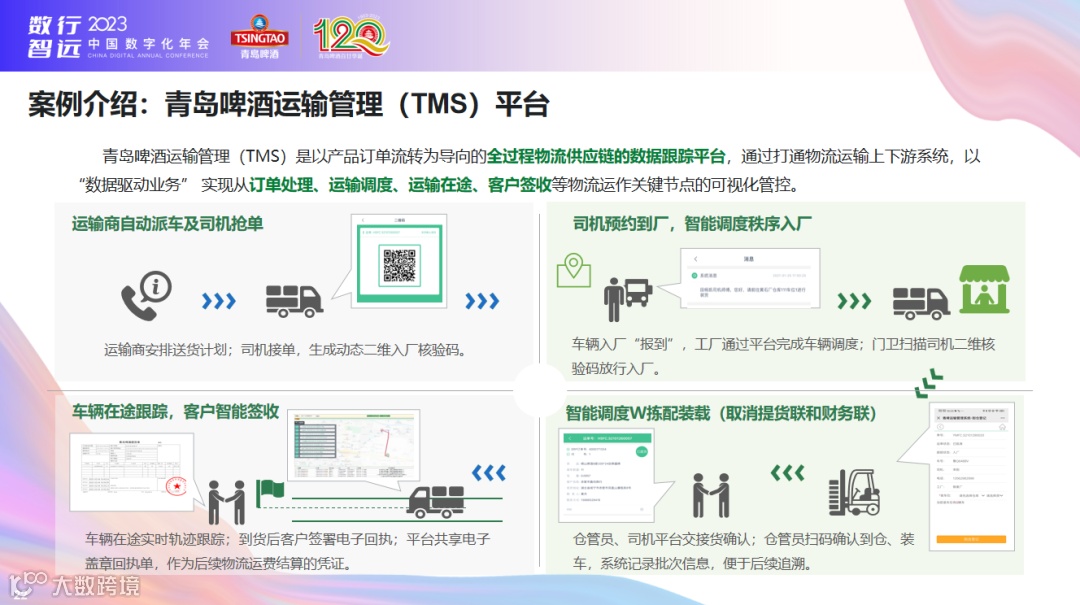Click the handshake icon by the green flag
Image resolution: width=1080 pixels, height=605 pixels.
(227, 502)
